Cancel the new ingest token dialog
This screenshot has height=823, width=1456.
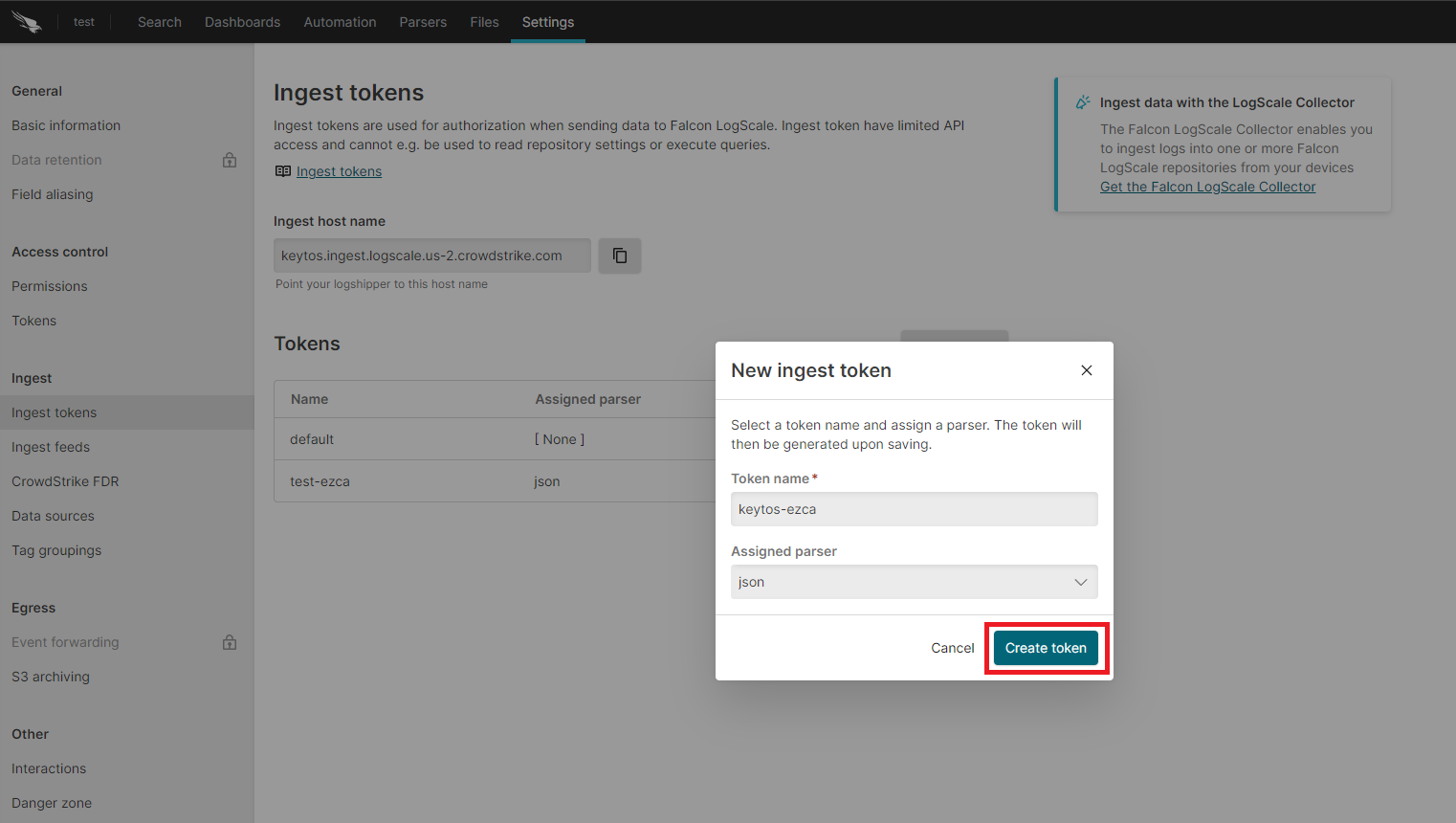(x=953, y=648)
